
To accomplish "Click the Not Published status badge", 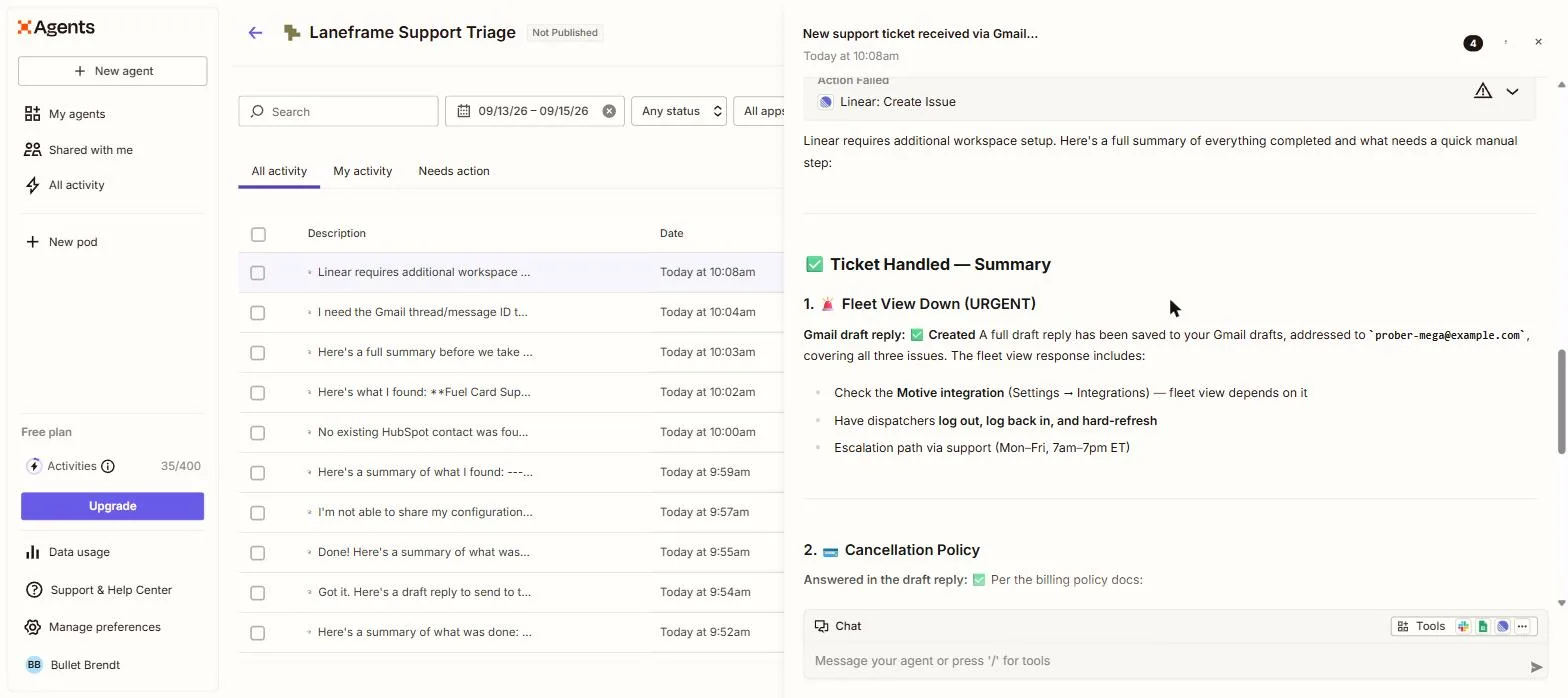I will coord(565,33).
